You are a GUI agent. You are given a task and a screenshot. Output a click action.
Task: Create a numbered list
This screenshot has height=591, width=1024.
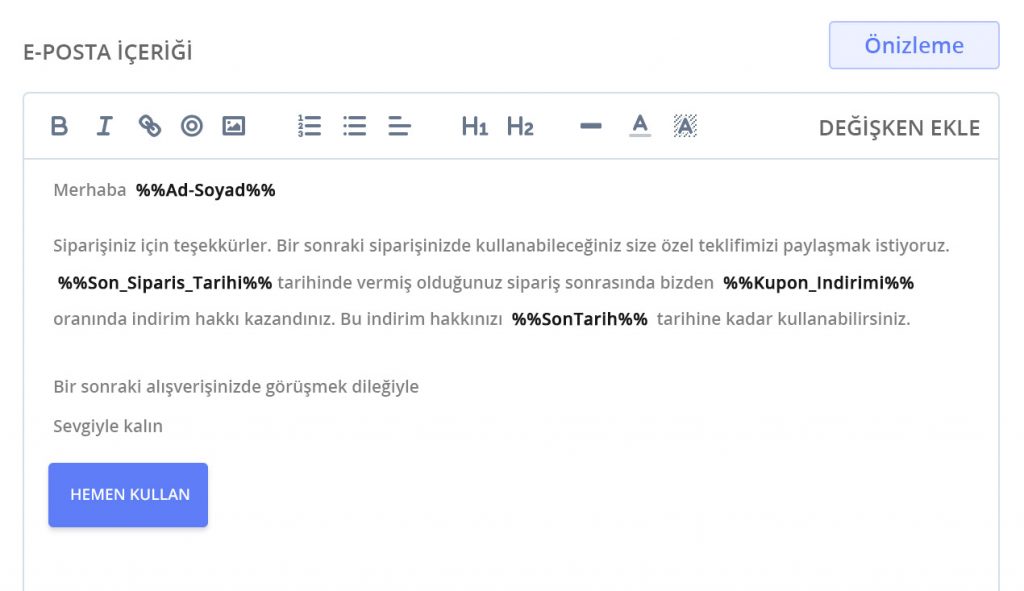tap(309, 126)
